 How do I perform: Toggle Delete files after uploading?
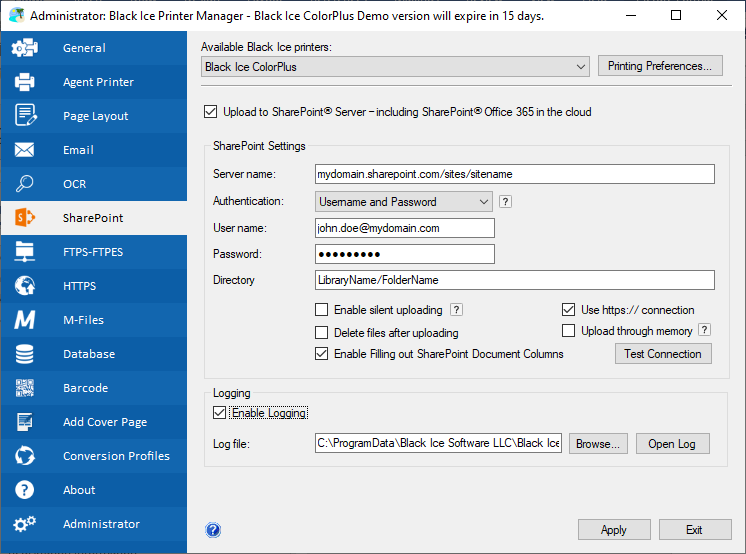pyautogui.click(x=322, y=332)
